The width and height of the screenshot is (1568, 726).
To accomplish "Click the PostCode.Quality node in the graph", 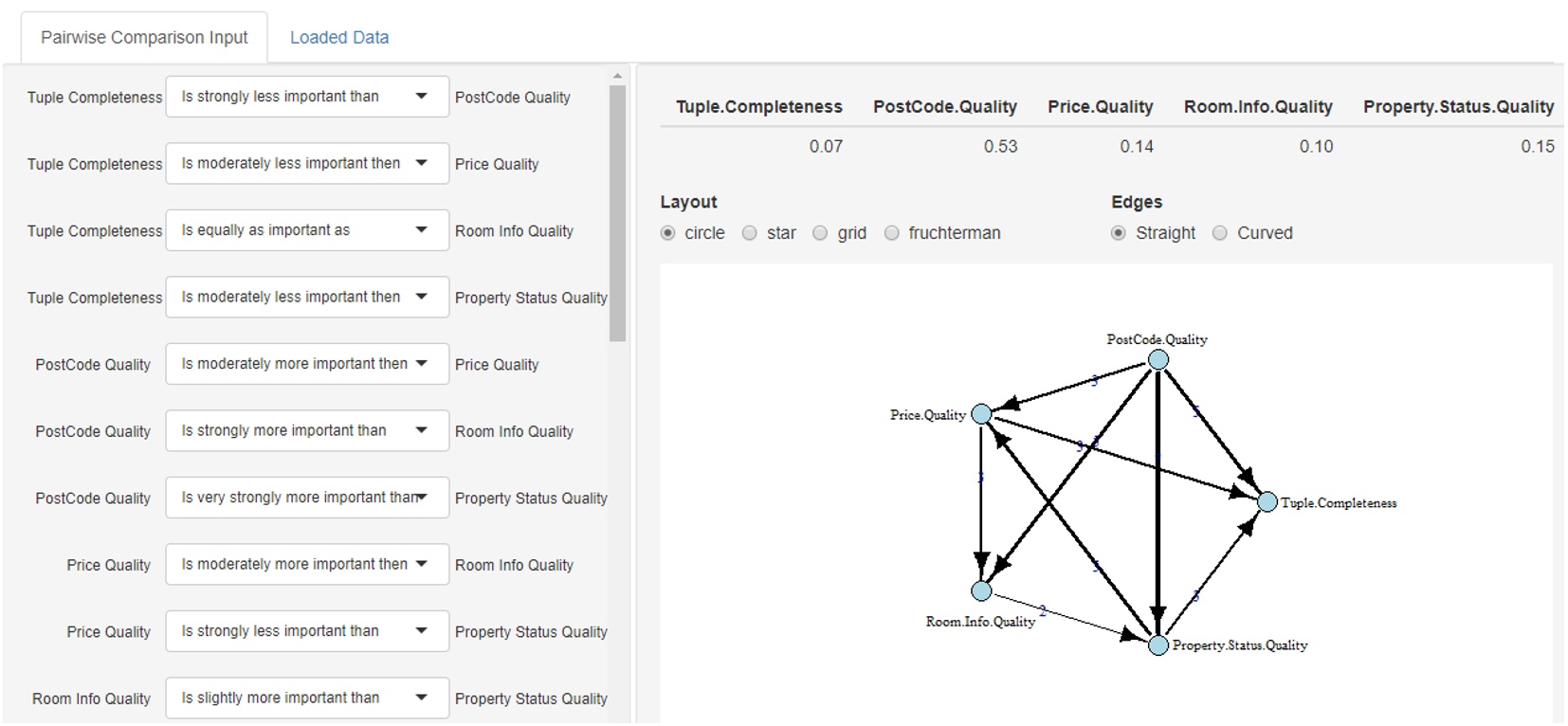I will pos(1158,359).
